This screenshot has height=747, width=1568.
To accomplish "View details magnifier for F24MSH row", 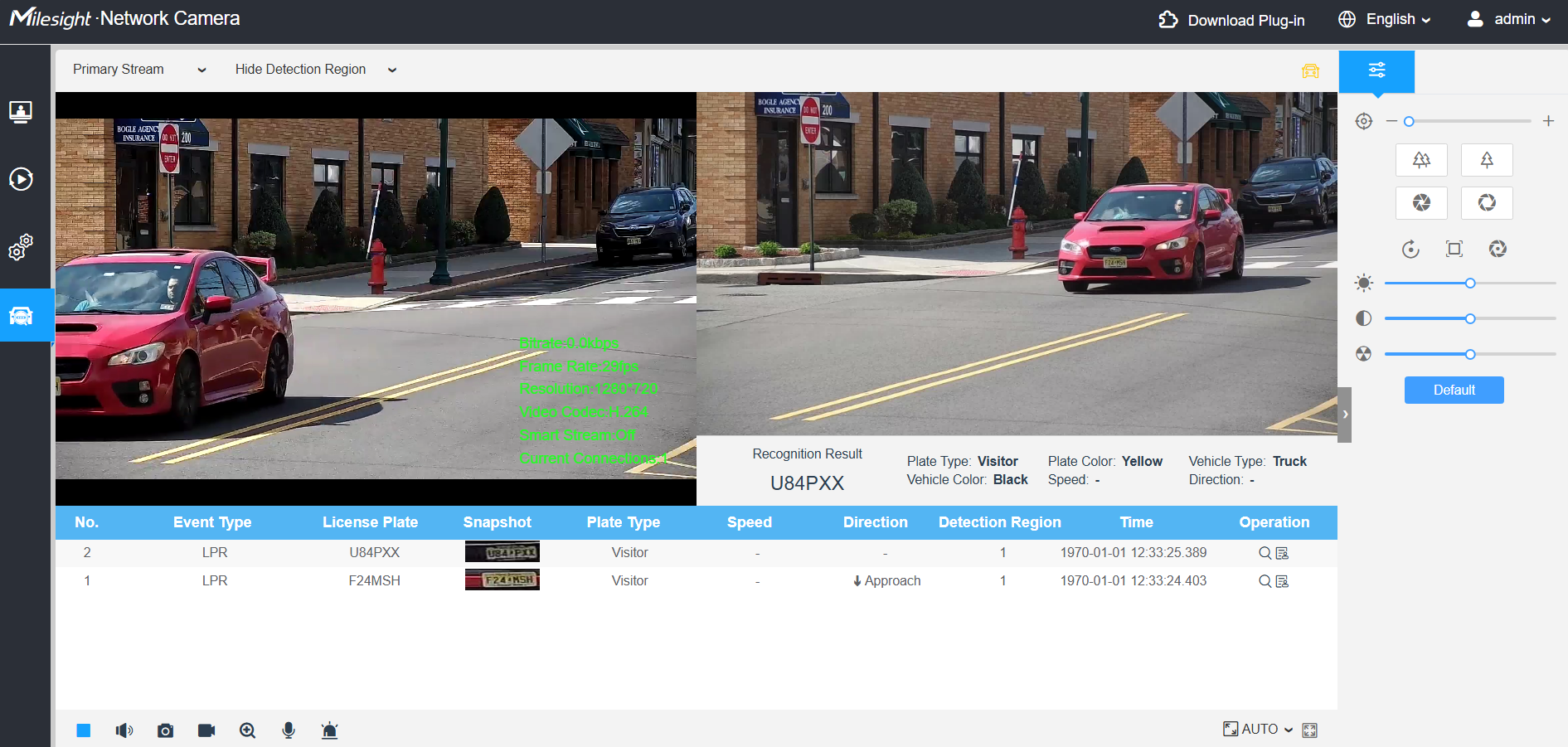I will tap(1265, 581).
